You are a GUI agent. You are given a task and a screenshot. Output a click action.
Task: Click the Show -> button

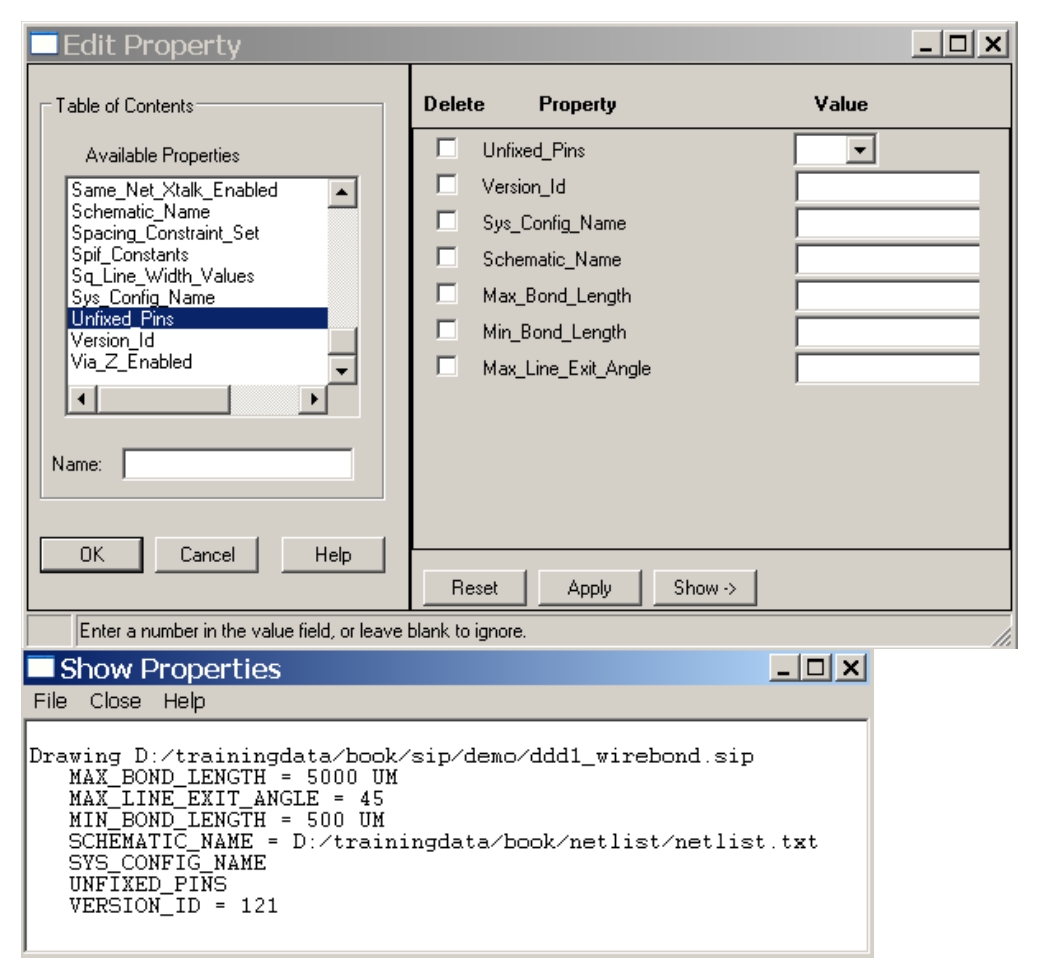tap(702, 588)
